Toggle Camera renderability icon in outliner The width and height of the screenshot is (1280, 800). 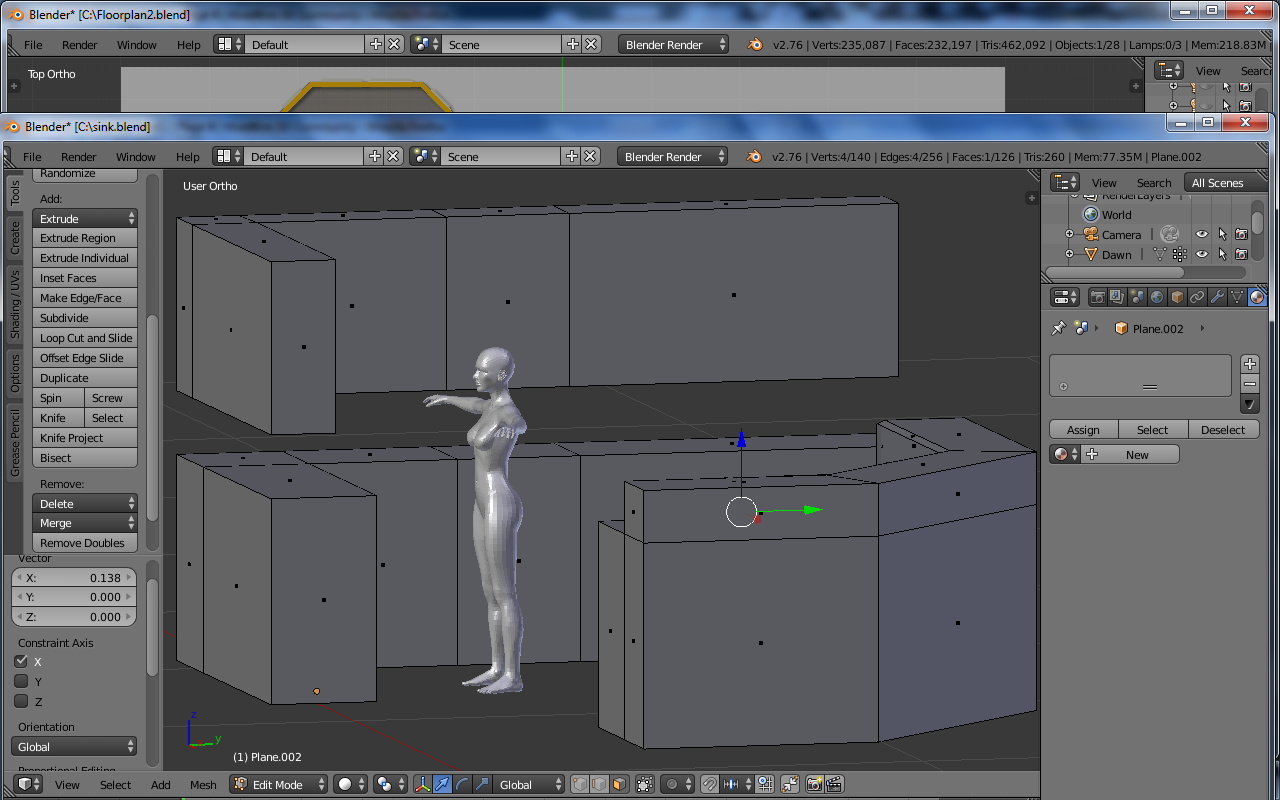(1242, 235)
